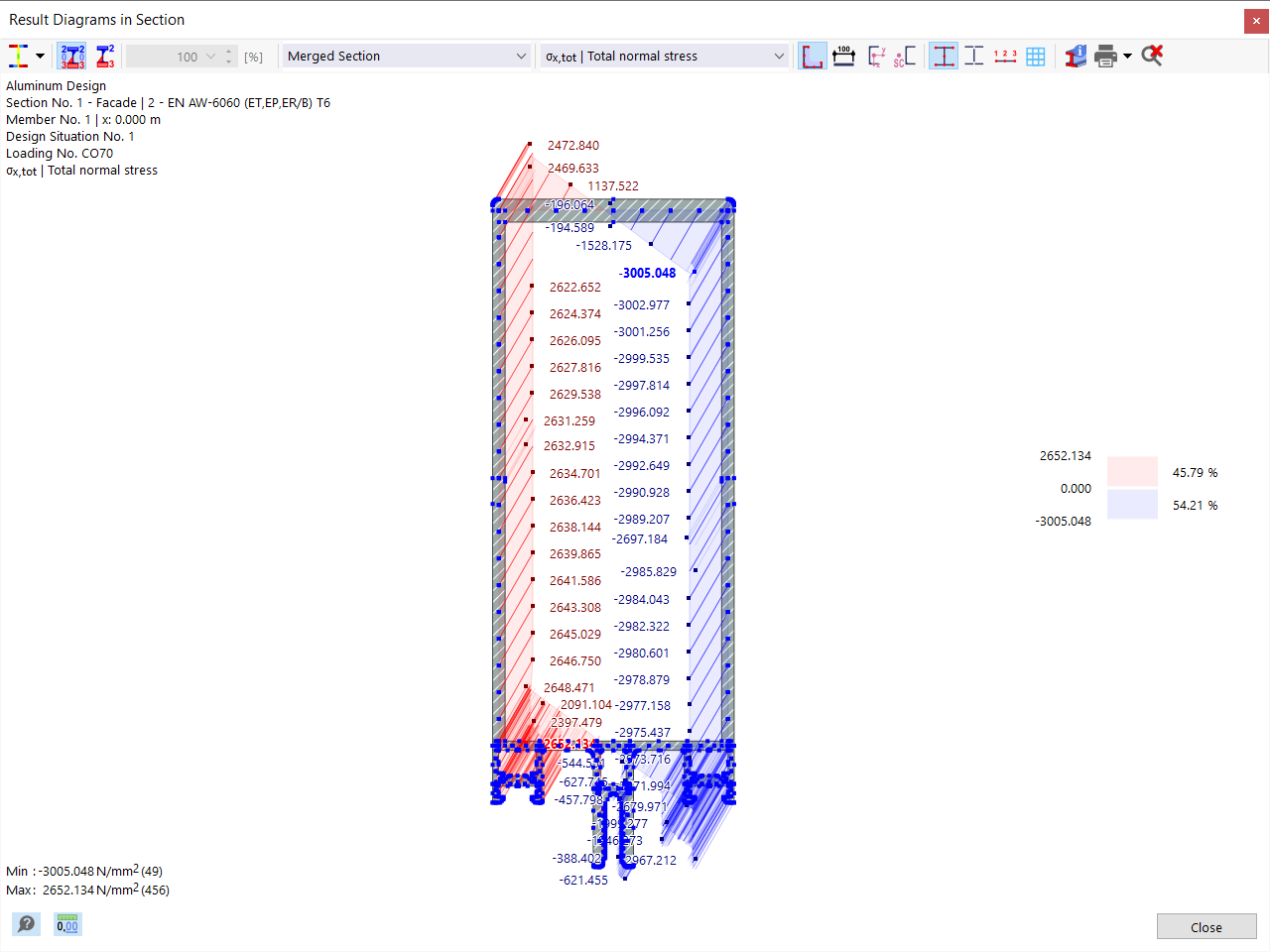Close the Result Diagrams window with X

coord(1255,21)
